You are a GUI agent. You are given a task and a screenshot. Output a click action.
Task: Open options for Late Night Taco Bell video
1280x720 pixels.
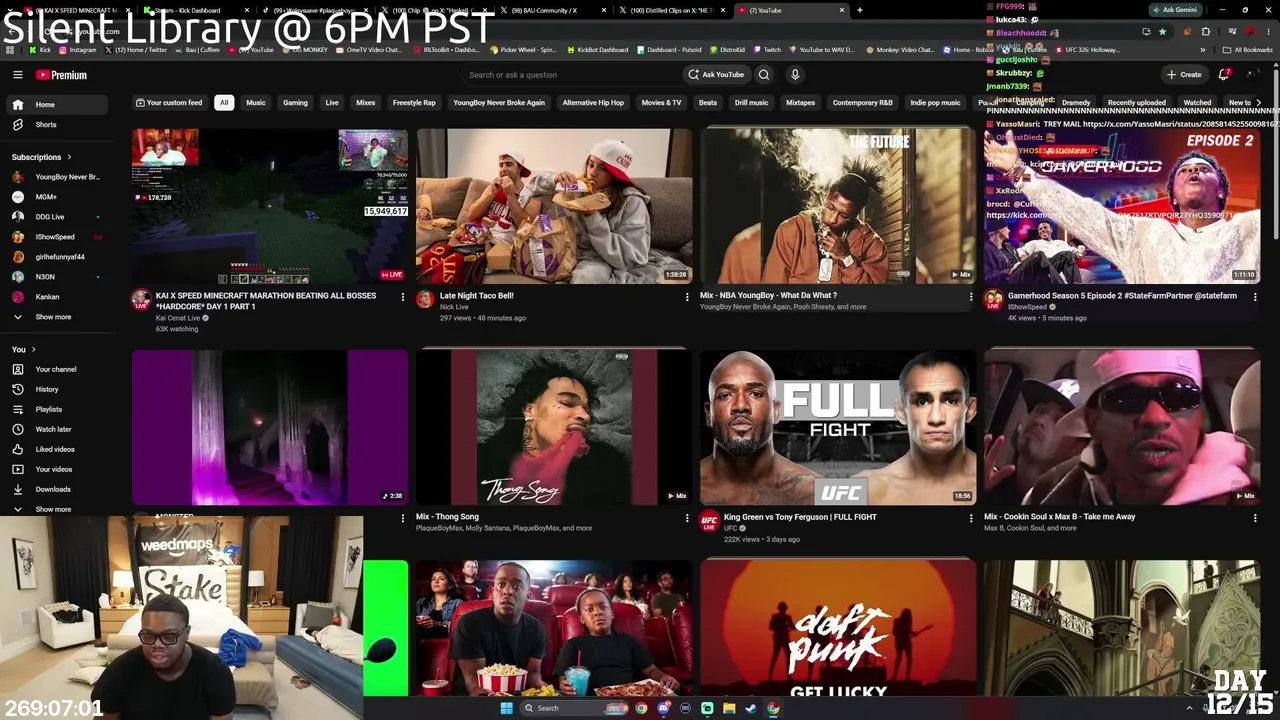coord(687,297)
